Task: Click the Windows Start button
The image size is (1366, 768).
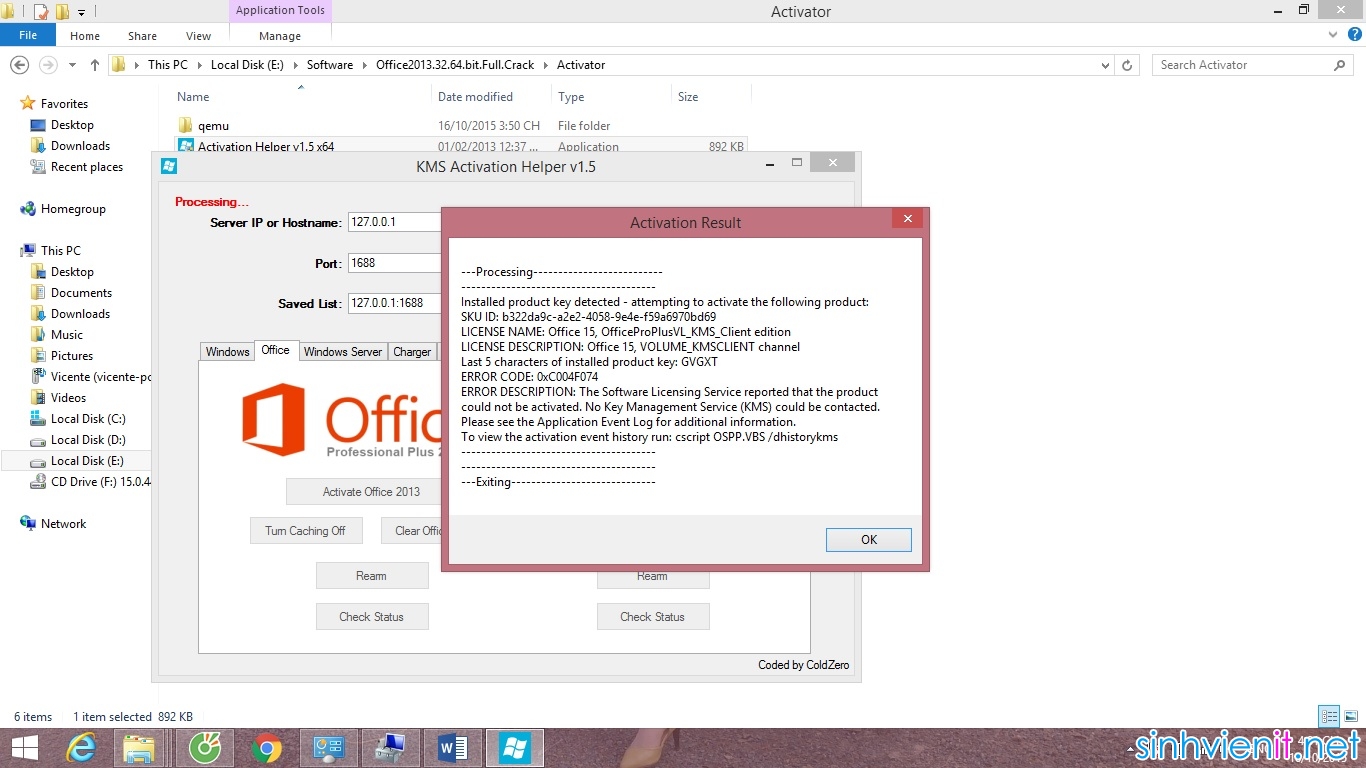Action: pos(24,748)
